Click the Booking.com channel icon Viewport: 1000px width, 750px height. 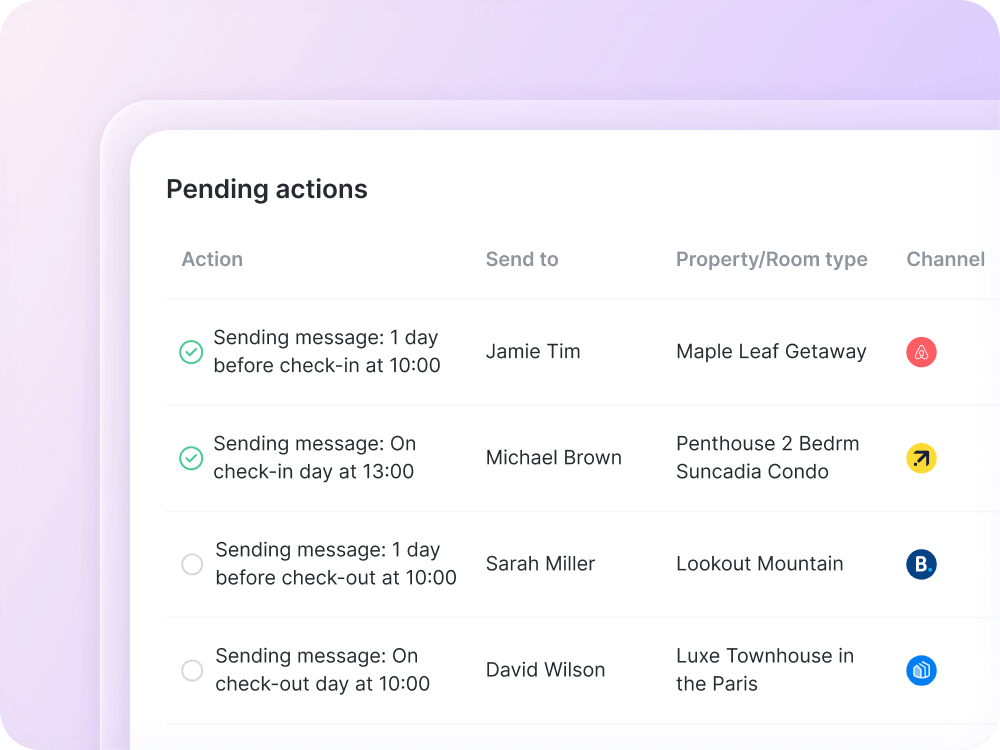(x=921, y=565)
